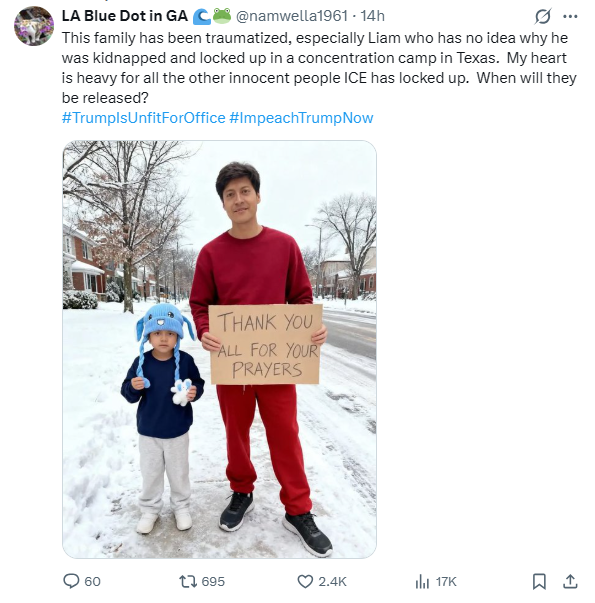The image size is (595, 603).
Task: Click the display name LA Blue Dot in GA
Action: click(x=125, y=16)
